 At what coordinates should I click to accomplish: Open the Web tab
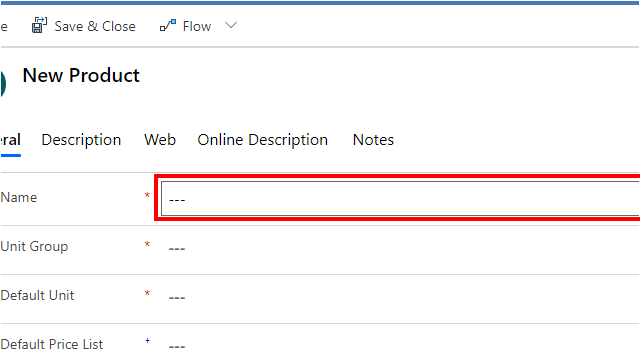160,140
